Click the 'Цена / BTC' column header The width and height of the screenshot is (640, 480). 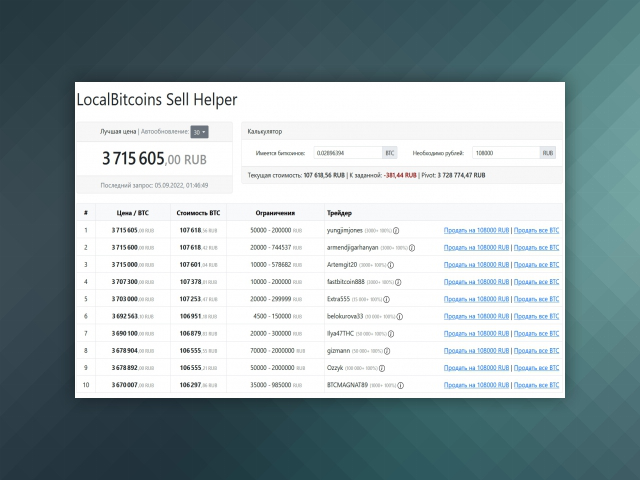click(133, 213)
